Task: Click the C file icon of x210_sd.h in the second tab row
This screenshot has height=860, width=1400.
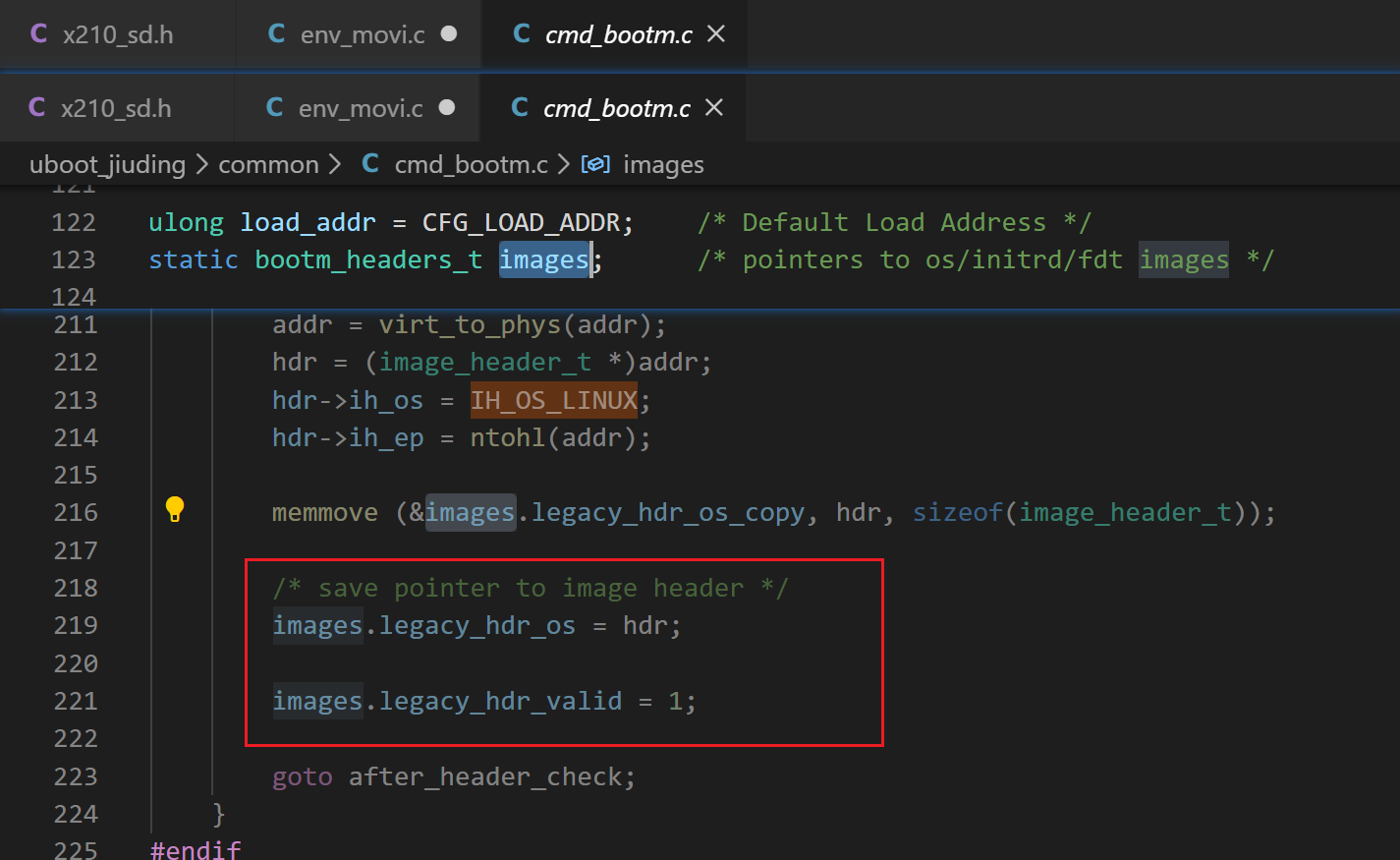Action: [37, 108]
